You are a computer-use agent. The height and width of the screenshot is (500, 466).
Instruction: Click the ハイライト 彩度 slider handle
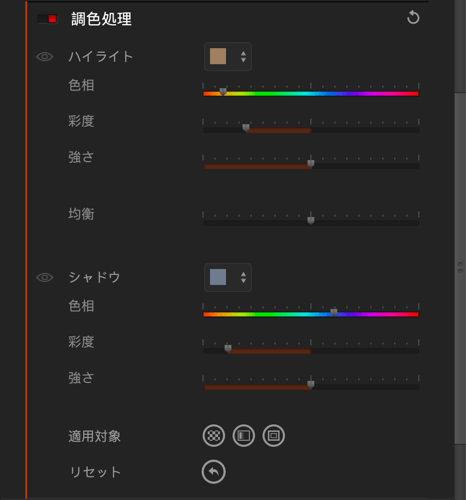(246, 127)
